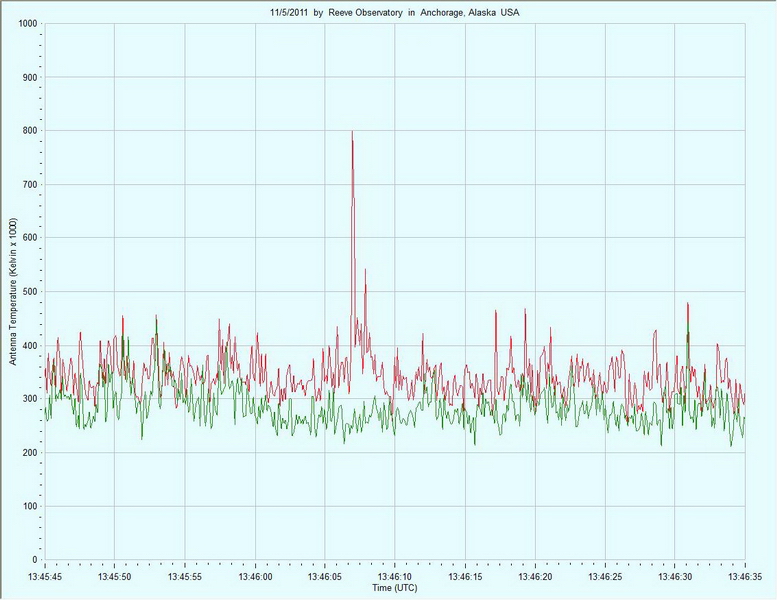The height and width of the screenshot is (600, 777).
Task: Select the 13:46:20 time axis label
Action: [535, 577]
